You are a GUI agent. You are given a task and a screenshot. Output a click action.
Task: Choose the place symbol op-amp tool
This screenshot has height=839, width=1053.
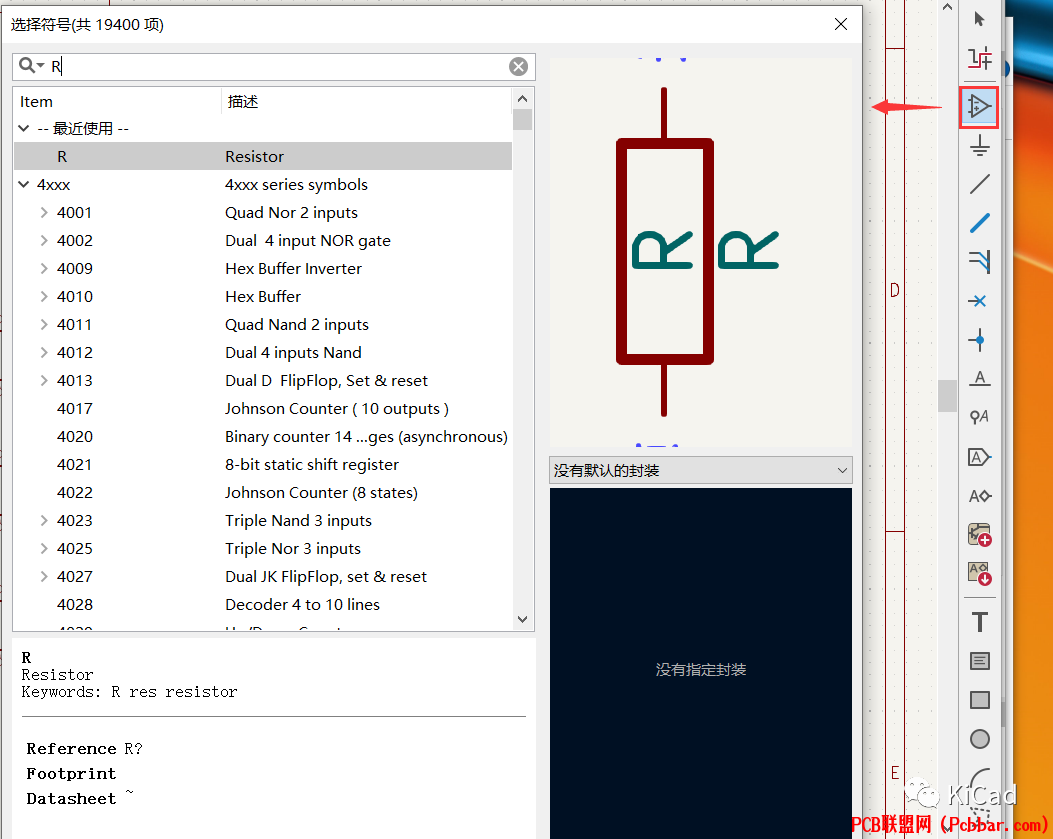[979, 106]
